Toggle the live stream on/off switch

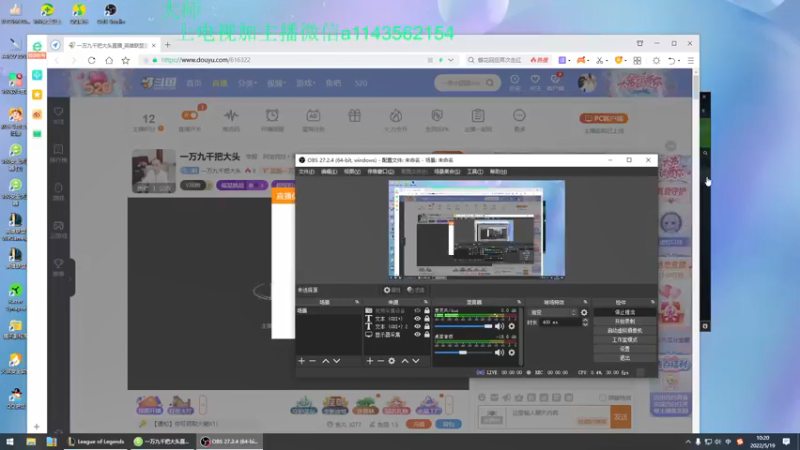190,115
